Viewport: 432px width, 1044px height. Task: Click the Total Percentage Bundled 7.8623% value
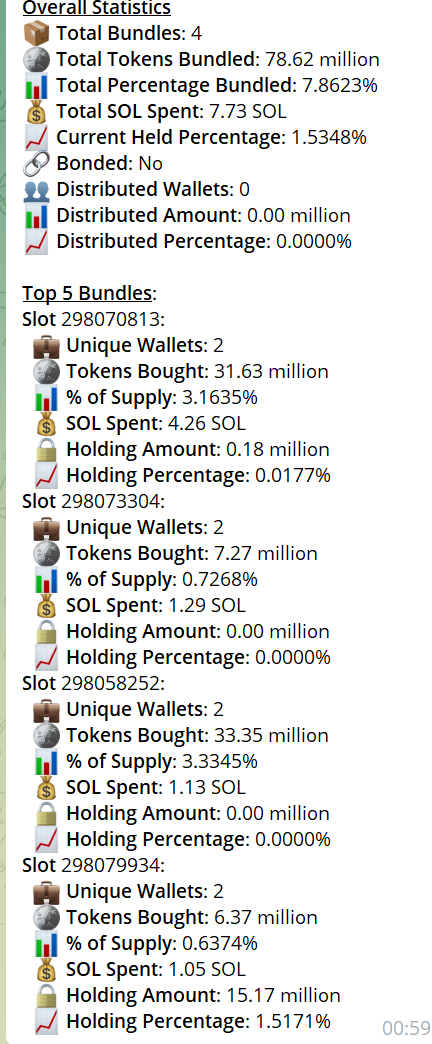(338, 85)
